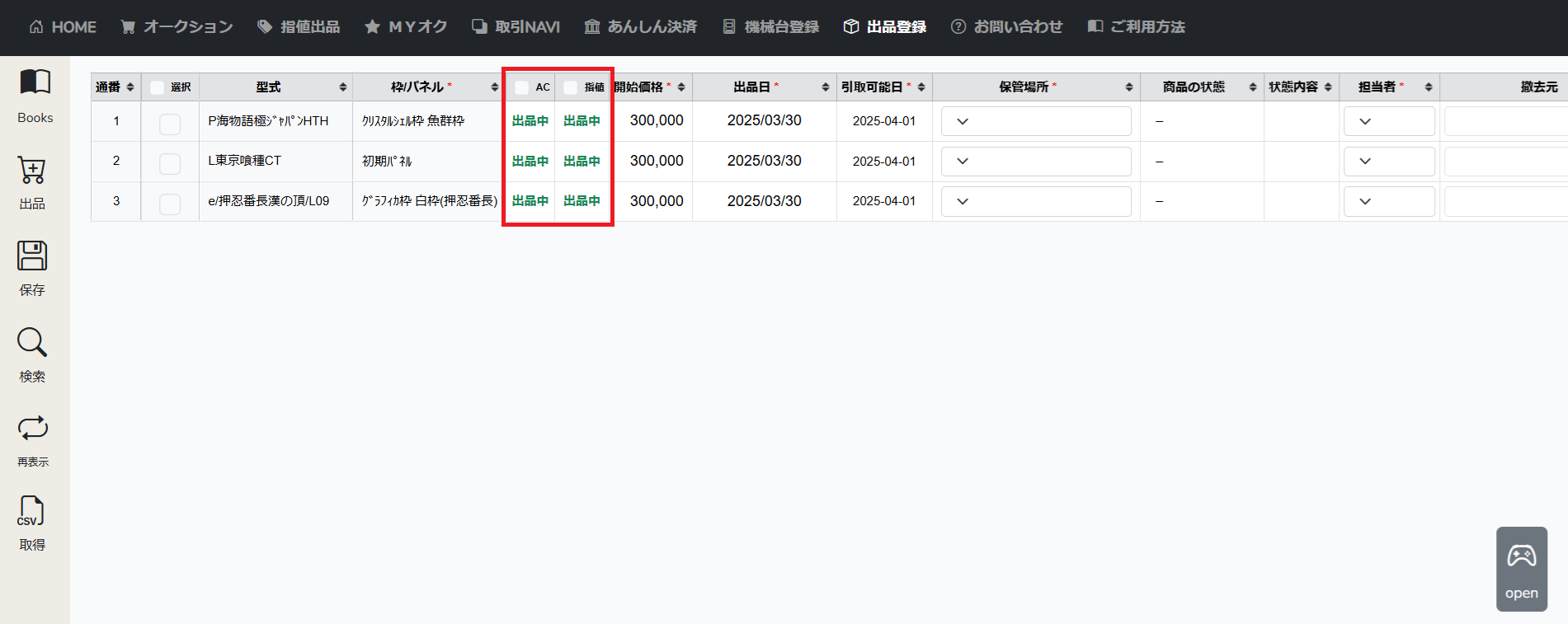The image size is (1568, 624).
Task: Check row 2 L東京喰種CT selection checkbox
Action: coord(170,164)
